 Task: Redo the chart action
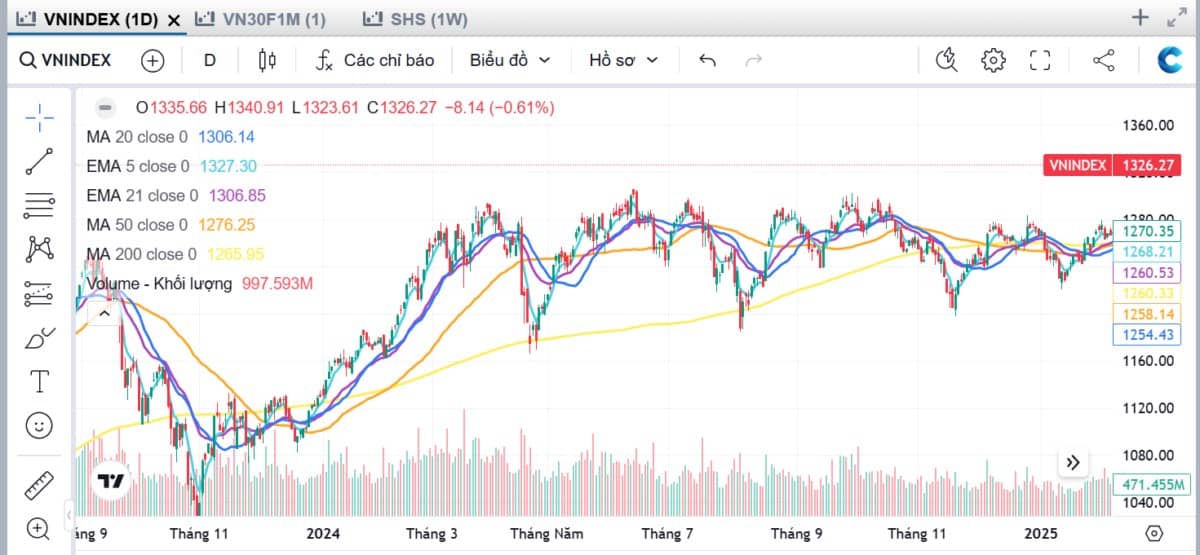(x=753, y=60)
